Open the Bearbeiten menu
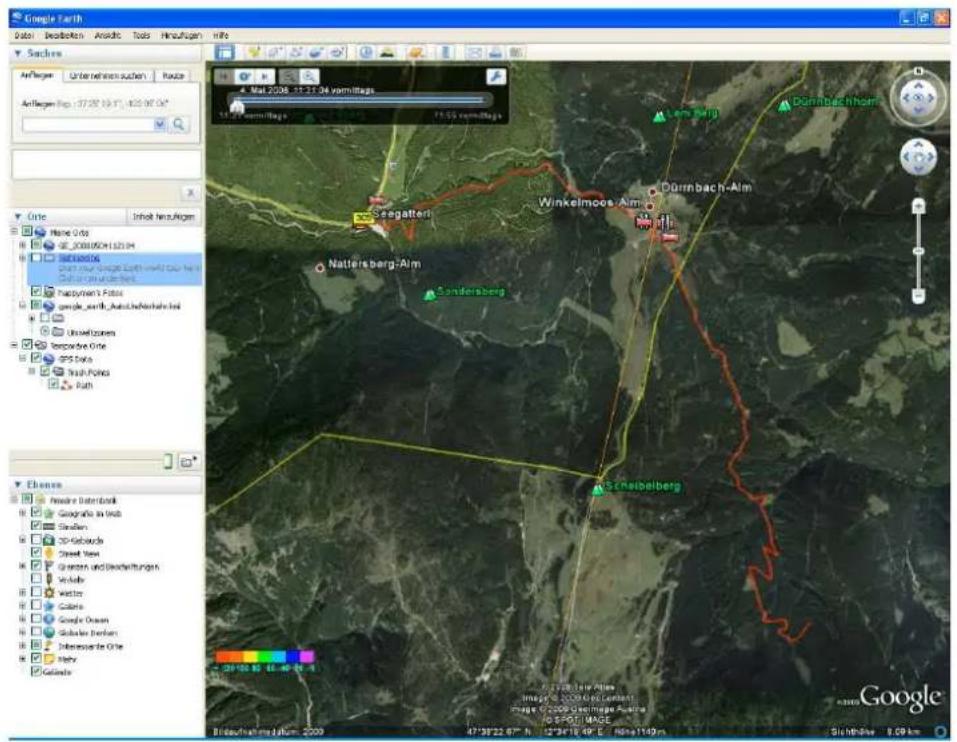Image resolution: width=957 pixels, height=742 pixels. [x=63, y=35]
